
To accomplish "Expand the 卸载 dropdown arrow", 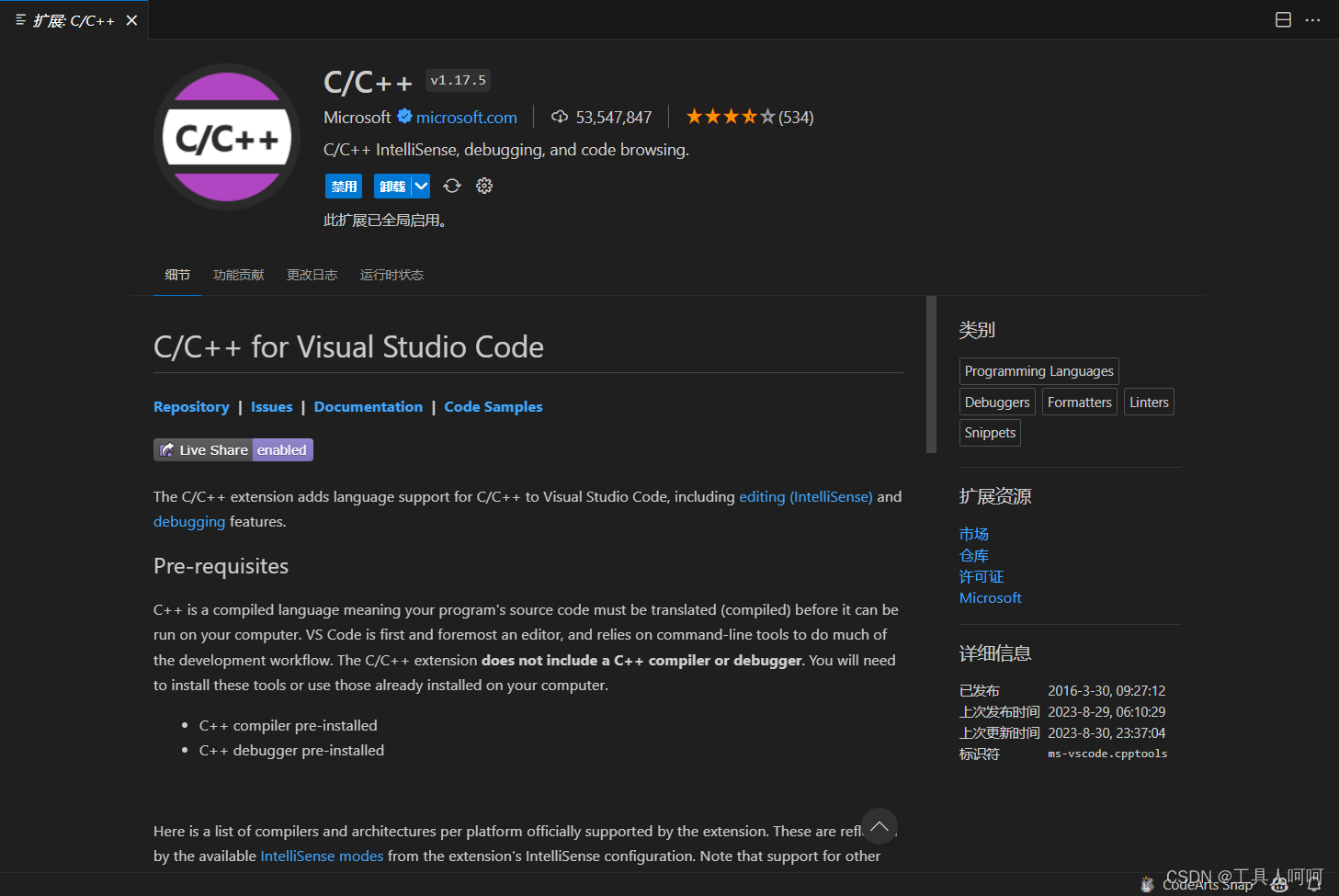I will [x=421, y=187].
